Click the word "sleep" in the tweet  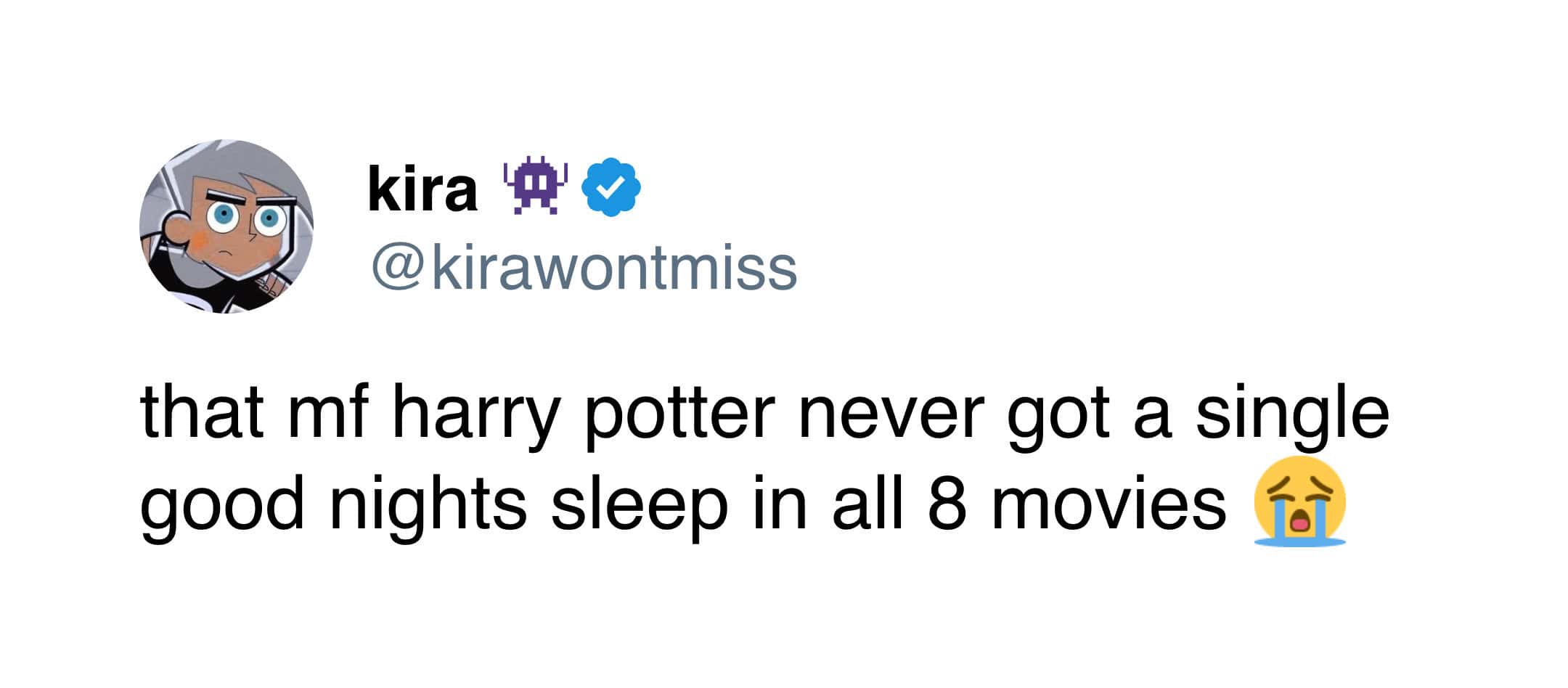[x=639, y=505]
